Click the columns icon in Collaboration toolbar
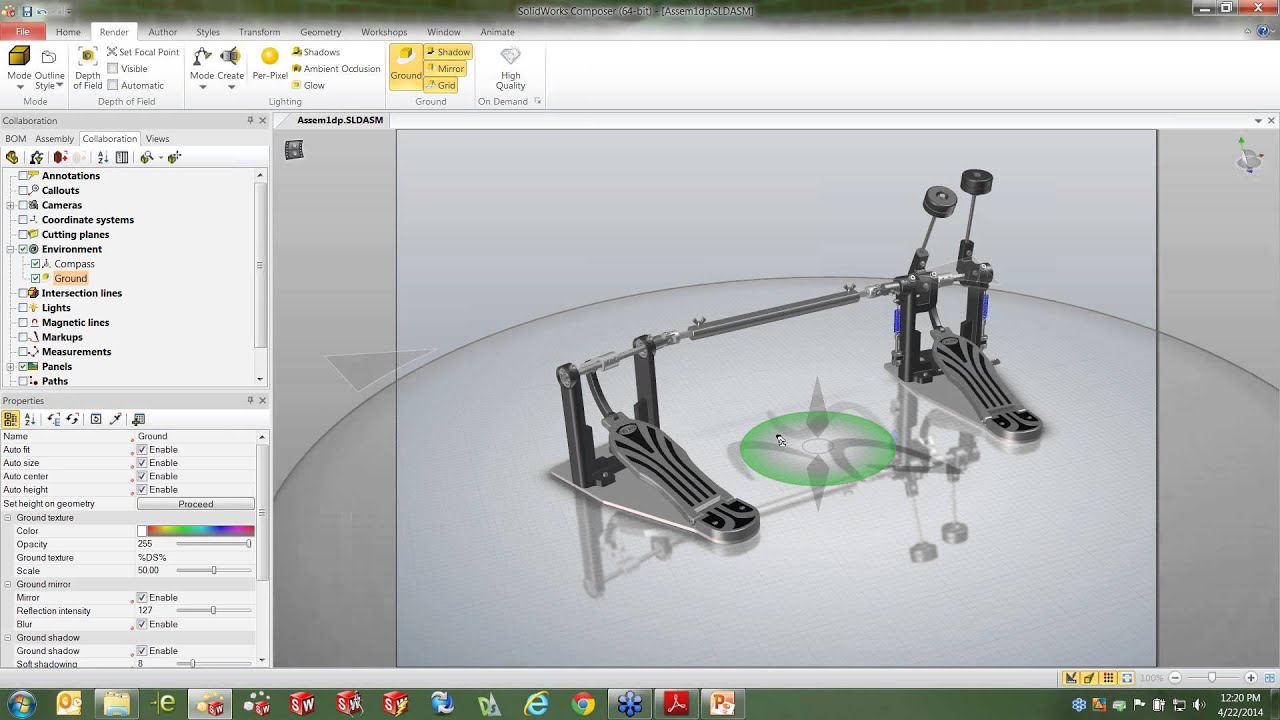 click(x=122, y=157)
